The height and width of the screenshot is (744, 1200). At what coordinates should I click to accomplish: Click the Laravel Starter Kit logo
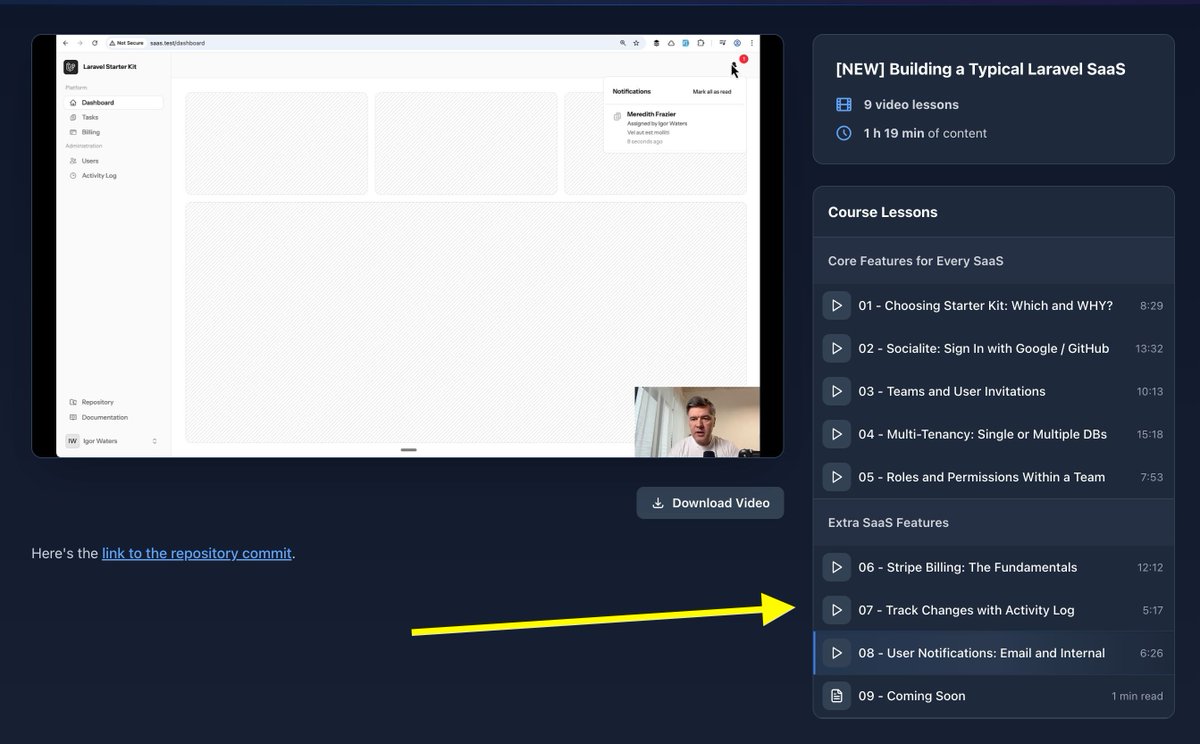pyautogui.click(x=71, y=66)
